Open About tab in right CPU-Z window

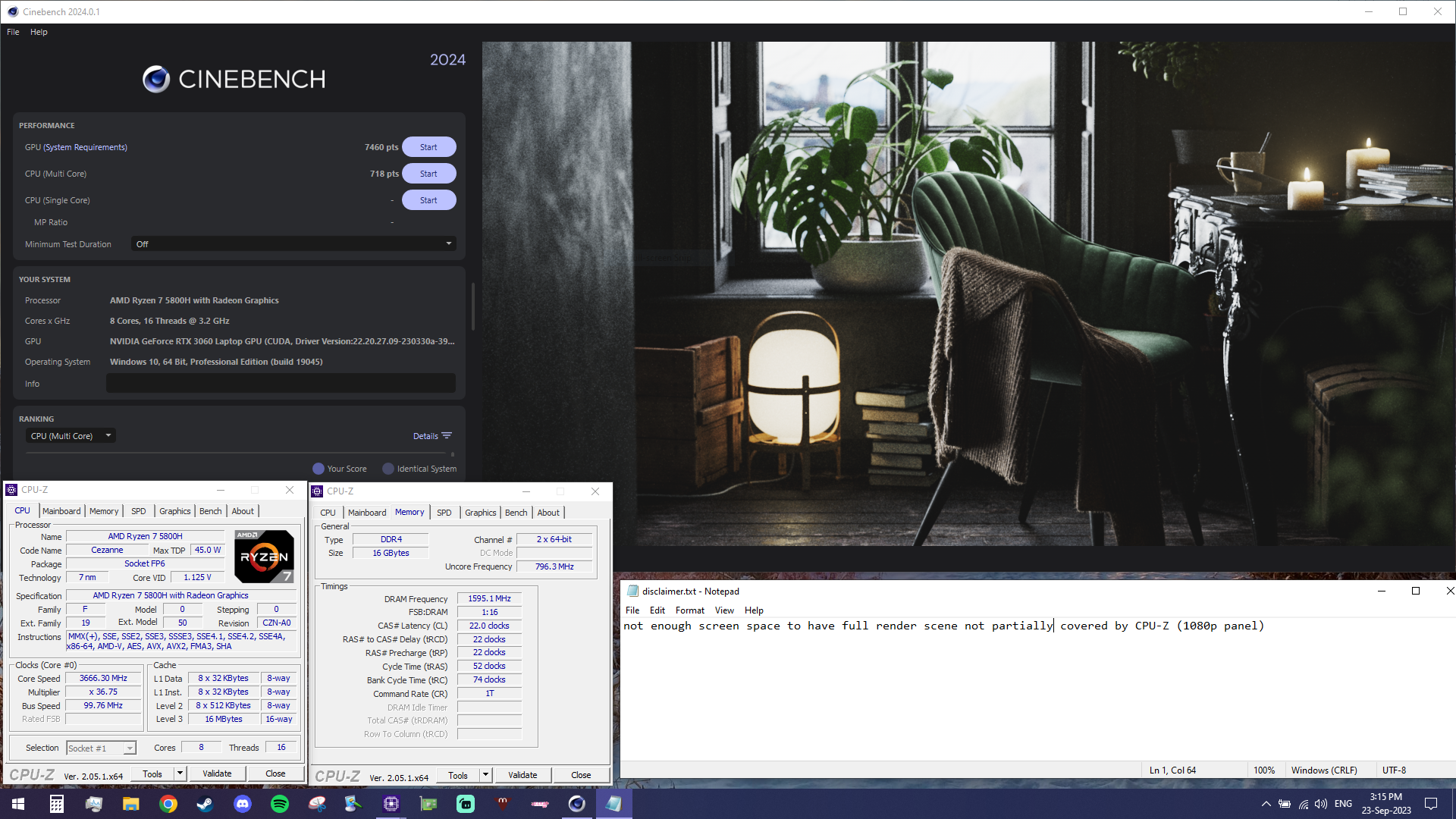[x=548, y=513]
